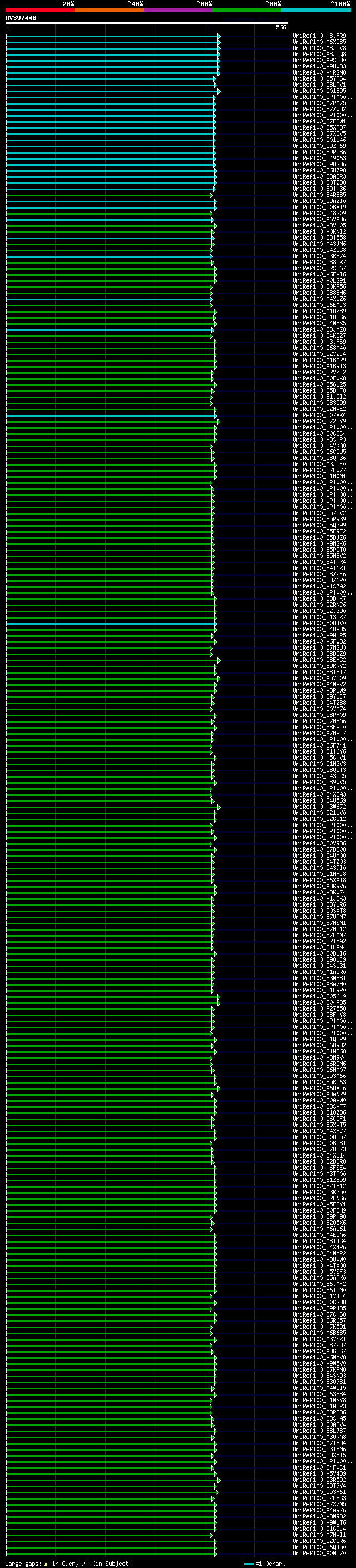Click the green alignment bar for UniRef100_A0NX70
Viewport: 356px width, 1568px height.
tap(111, 1553)
